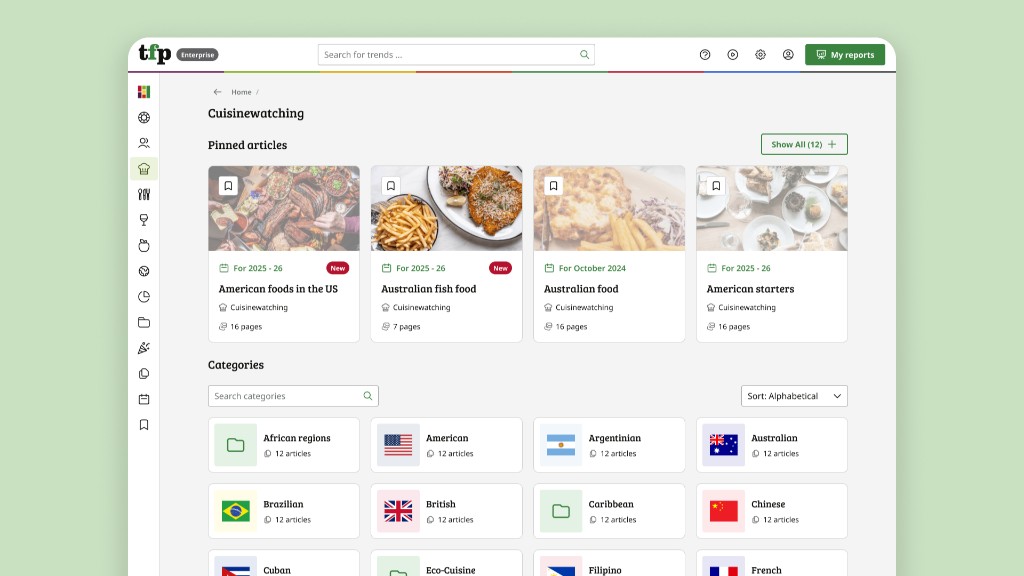Open the globe sidebar icon
Screen dimensions: 1024x576
point(144,271)
